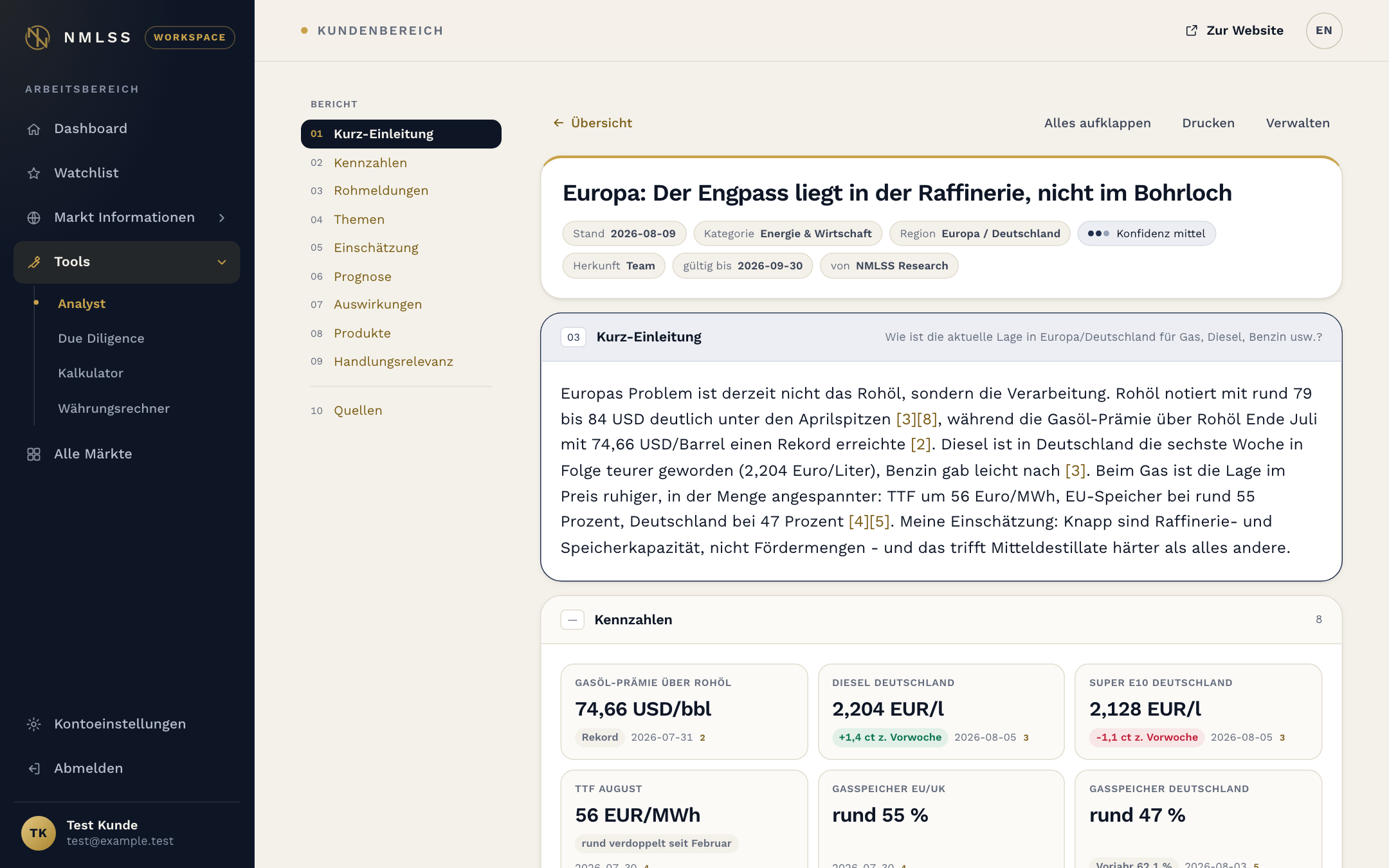This screenshot has height=868, width=1389.
Task: Click Alles aufklappen to expand all sections
Action: point(1097,123)
